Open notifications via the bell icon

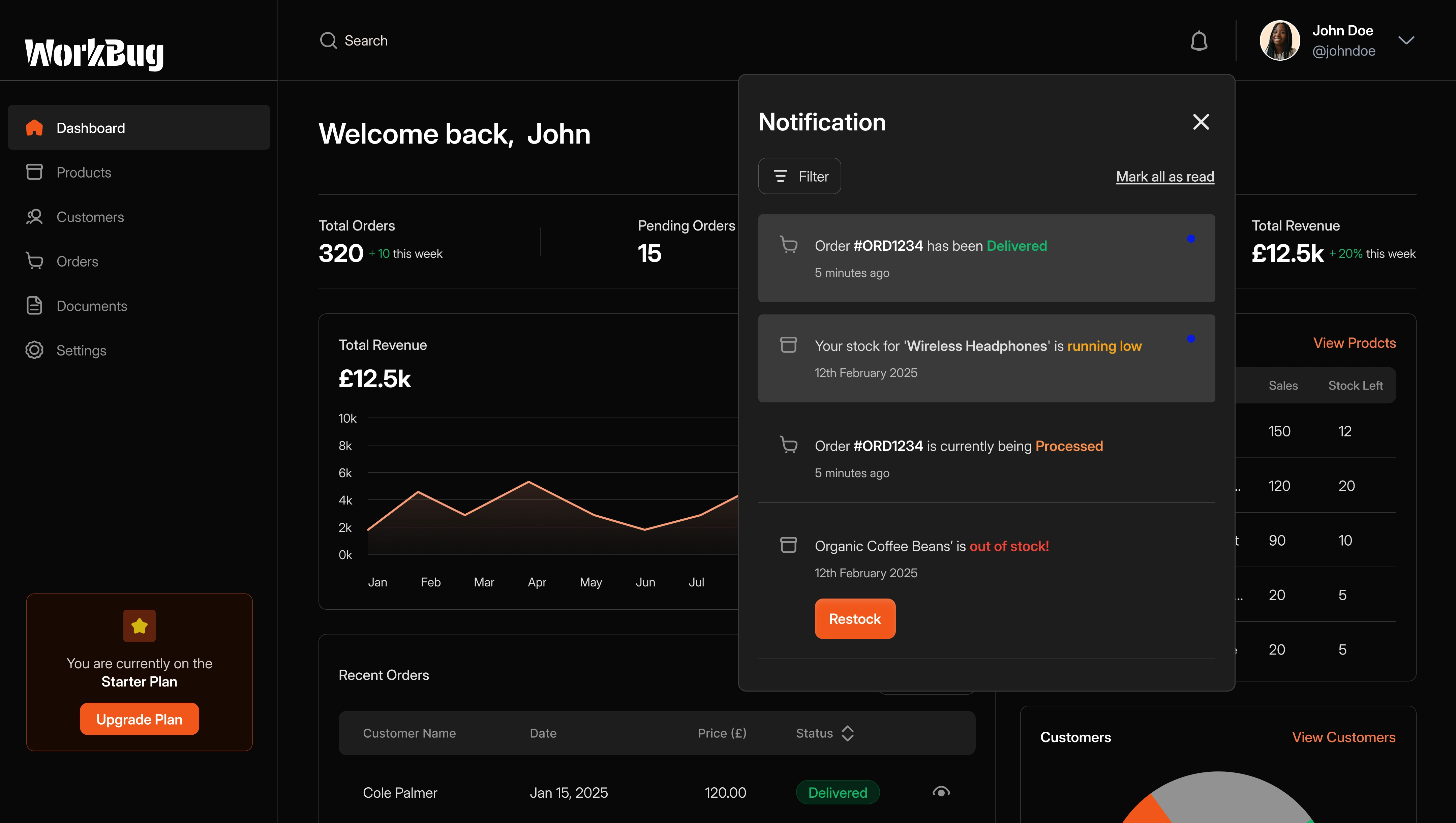coord(1199,41)
